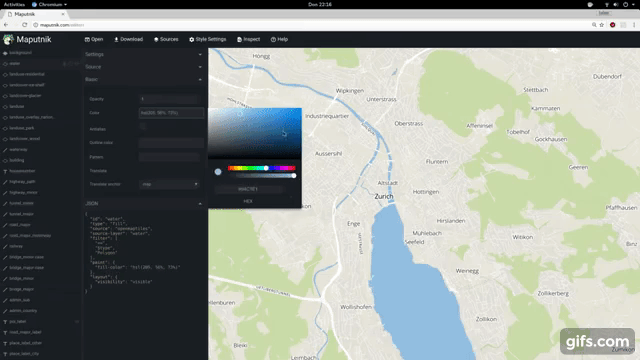Expand the Settings section

tap(144, 54)
